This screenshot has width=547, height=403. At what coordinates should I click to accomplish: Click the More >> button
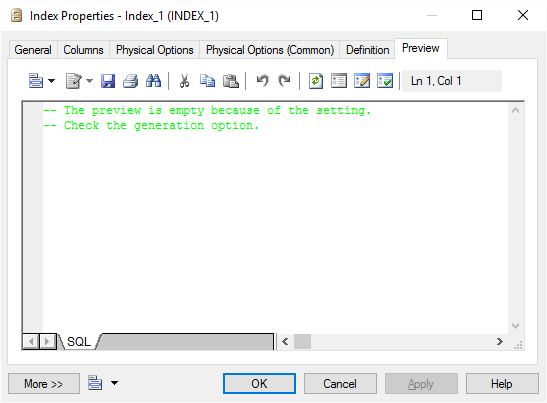tap(44, 384)
